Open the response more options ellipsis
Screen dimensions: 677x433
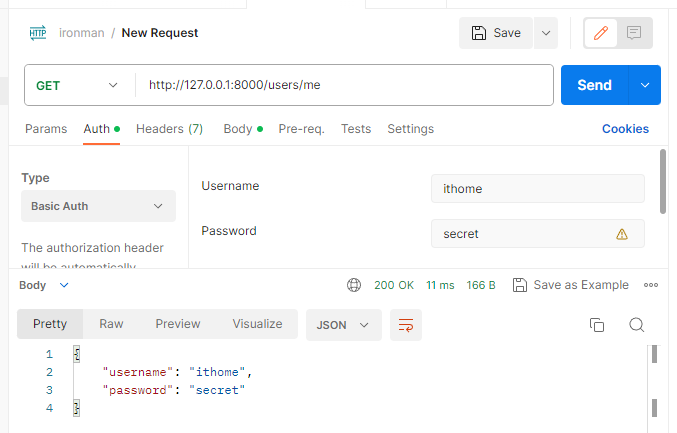[x=651, y=285]
